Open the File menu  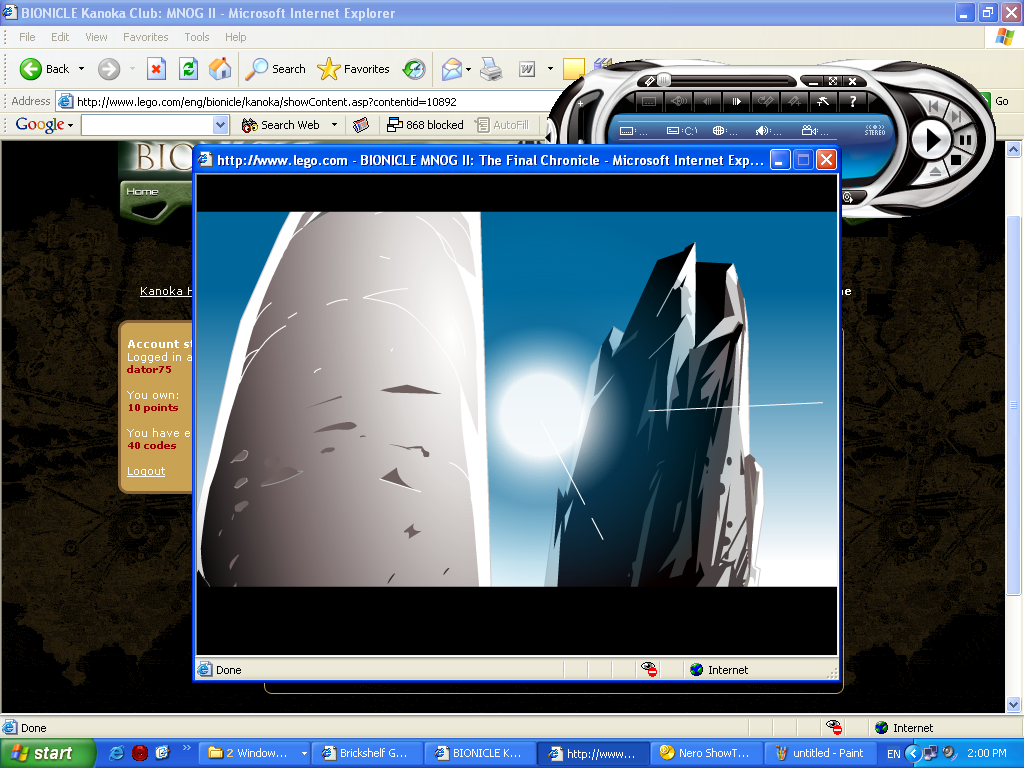pos(27,37)
